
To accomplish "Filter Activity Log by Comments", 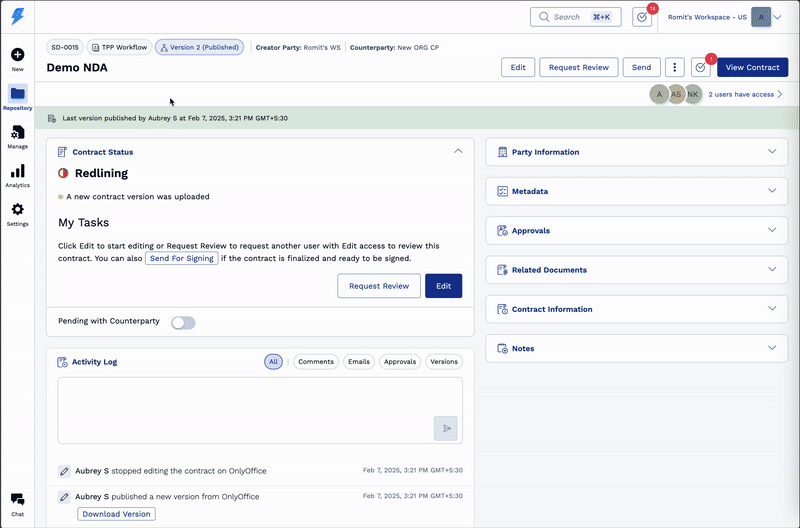I will (316, 362).
